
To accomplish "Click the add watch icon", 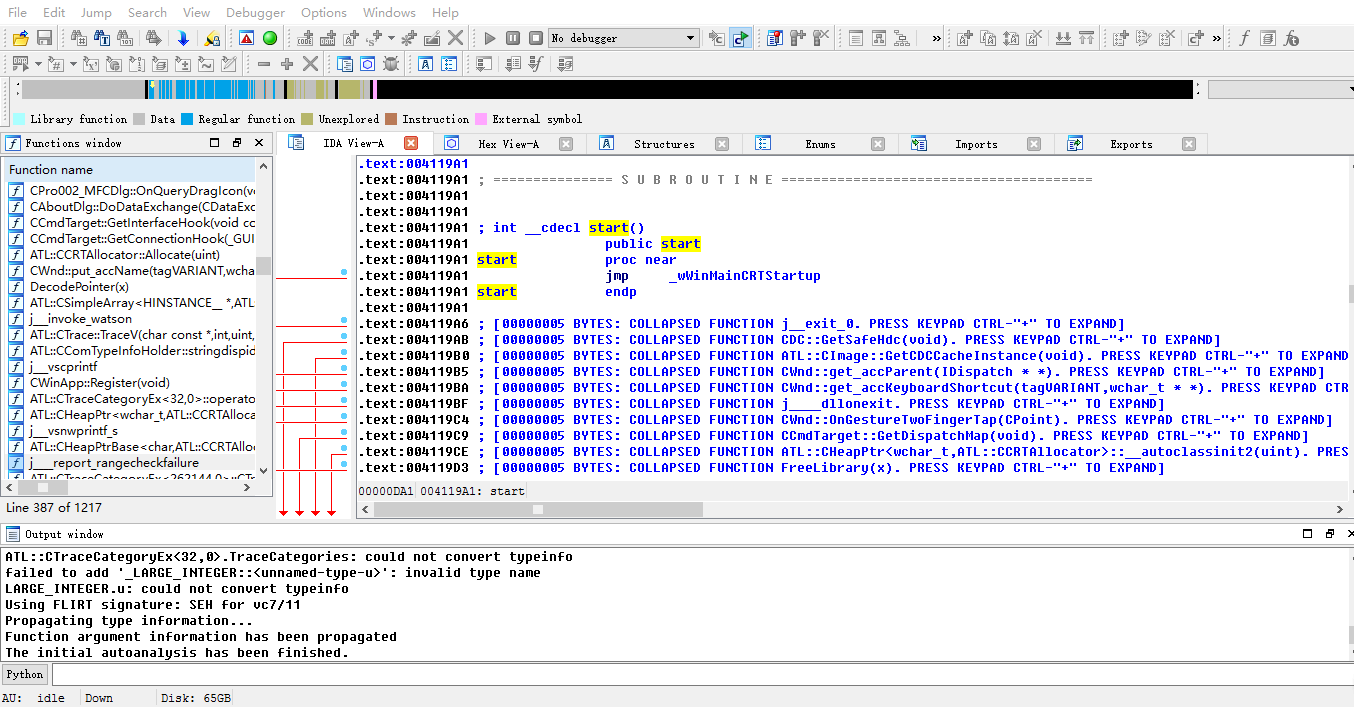I will click(x=798, y=38).
